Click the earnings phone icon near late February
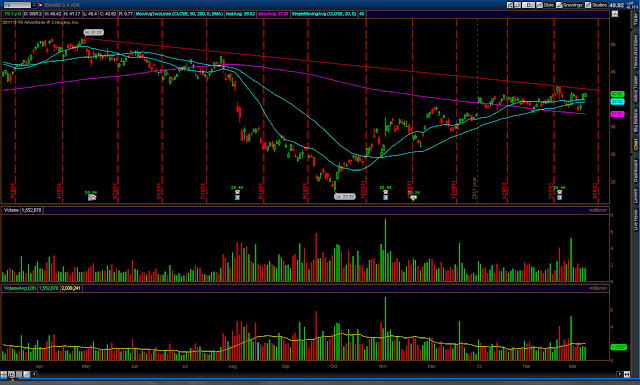The height and width of the screenshot is (385, 640). tap(559, 193)
